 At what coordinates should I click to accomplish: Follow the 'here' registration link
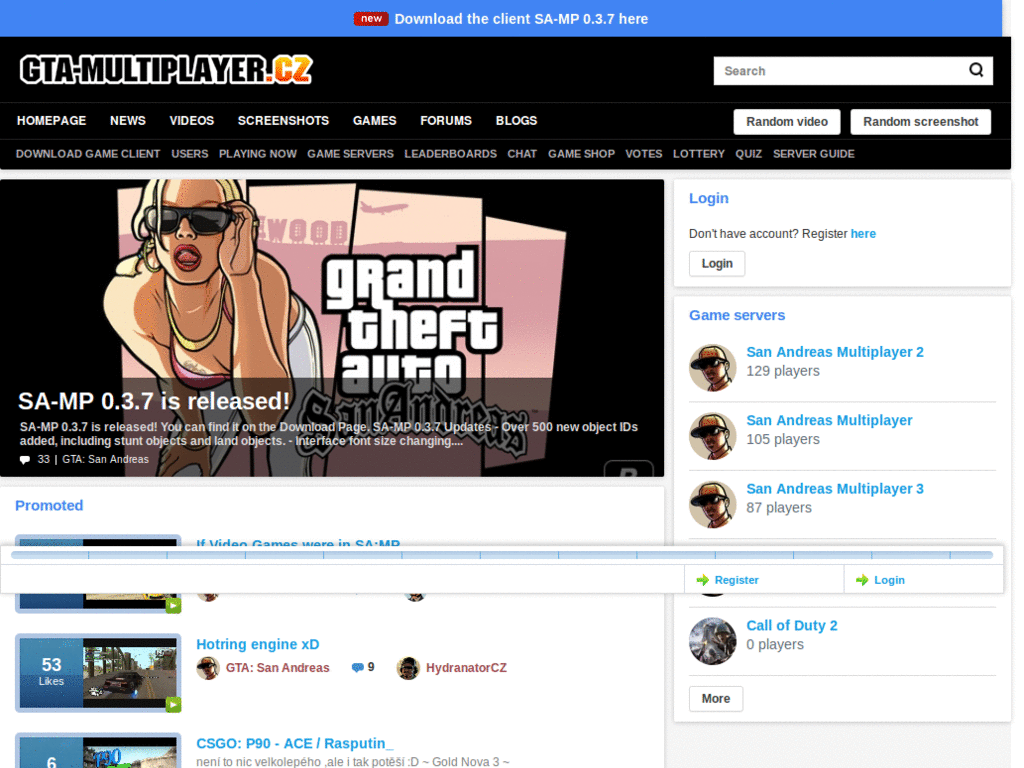[863, 234]
